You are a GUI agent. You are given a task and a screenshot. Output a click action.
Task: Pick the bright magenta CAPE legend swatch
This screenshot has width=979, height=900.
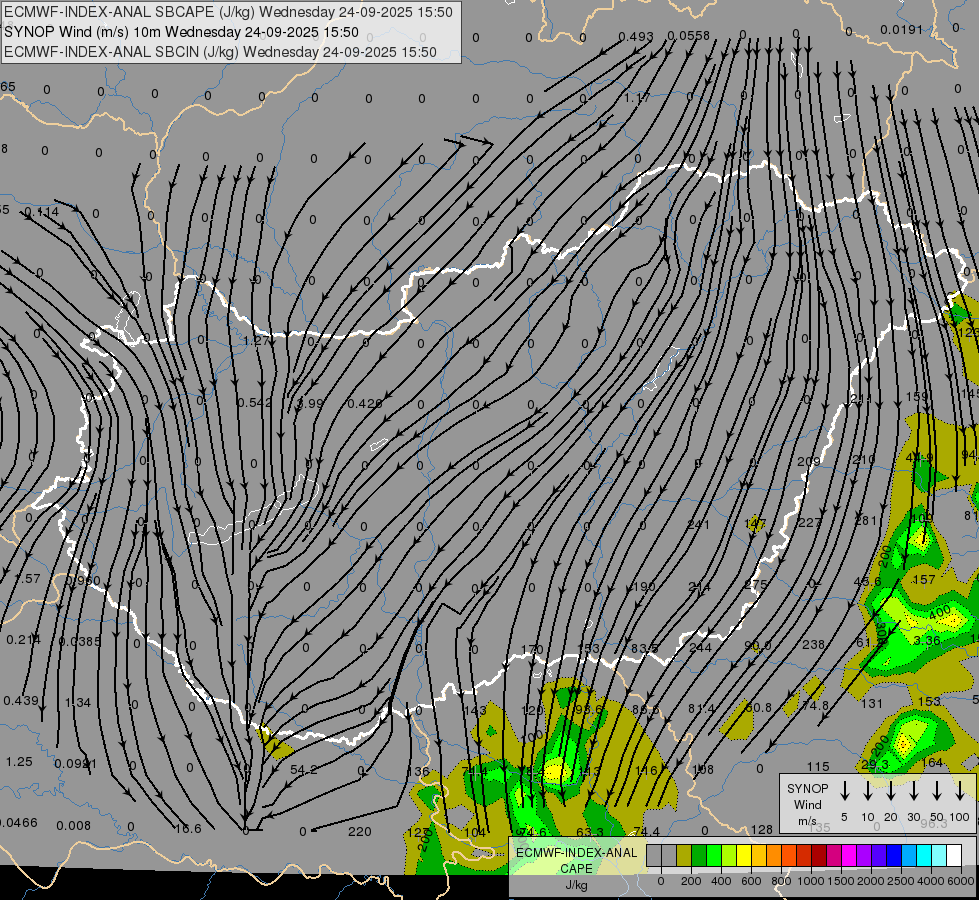(x=849, y=855)
